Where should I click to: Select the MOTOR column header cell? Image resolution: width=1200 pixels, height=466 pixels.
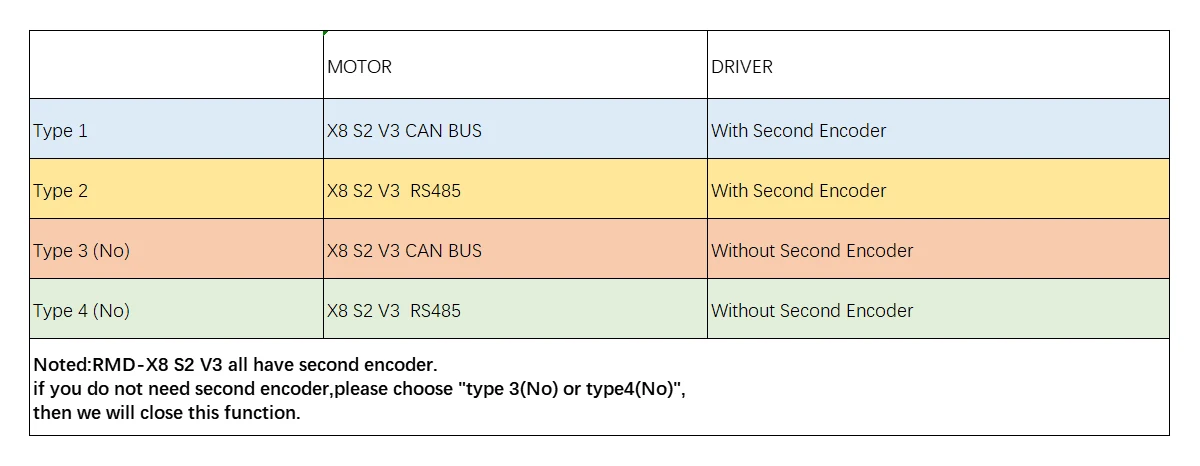coord(515,65)
